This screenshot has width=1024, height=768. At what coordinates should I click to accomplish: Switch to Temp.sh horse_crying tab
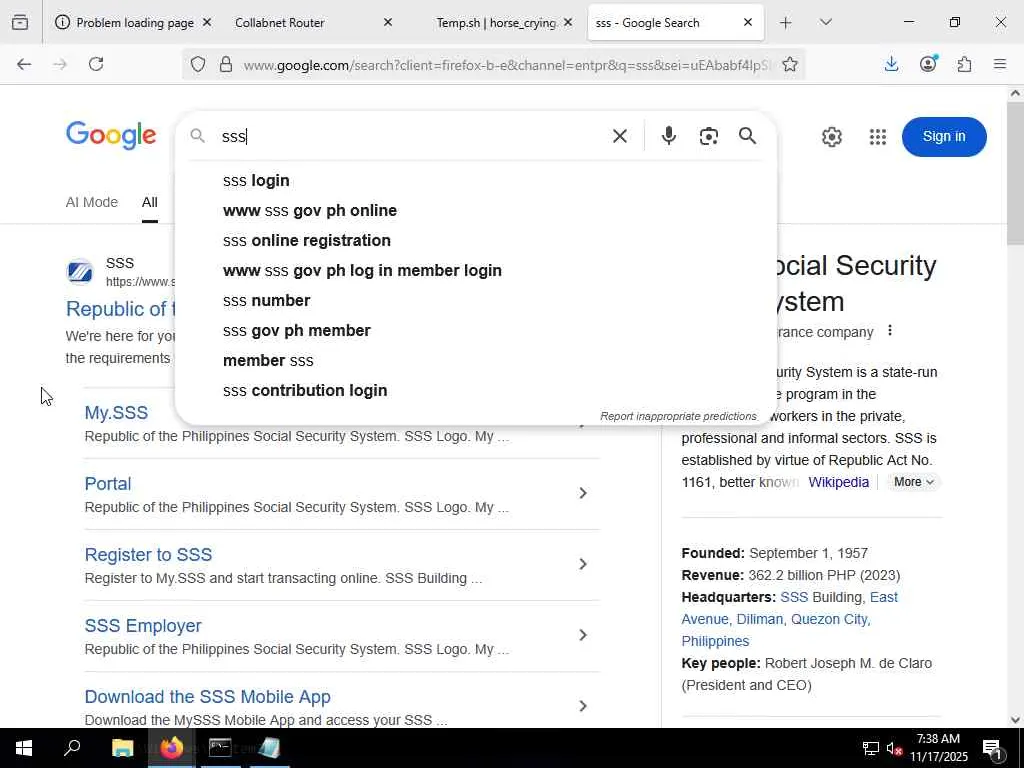[496, 23]
